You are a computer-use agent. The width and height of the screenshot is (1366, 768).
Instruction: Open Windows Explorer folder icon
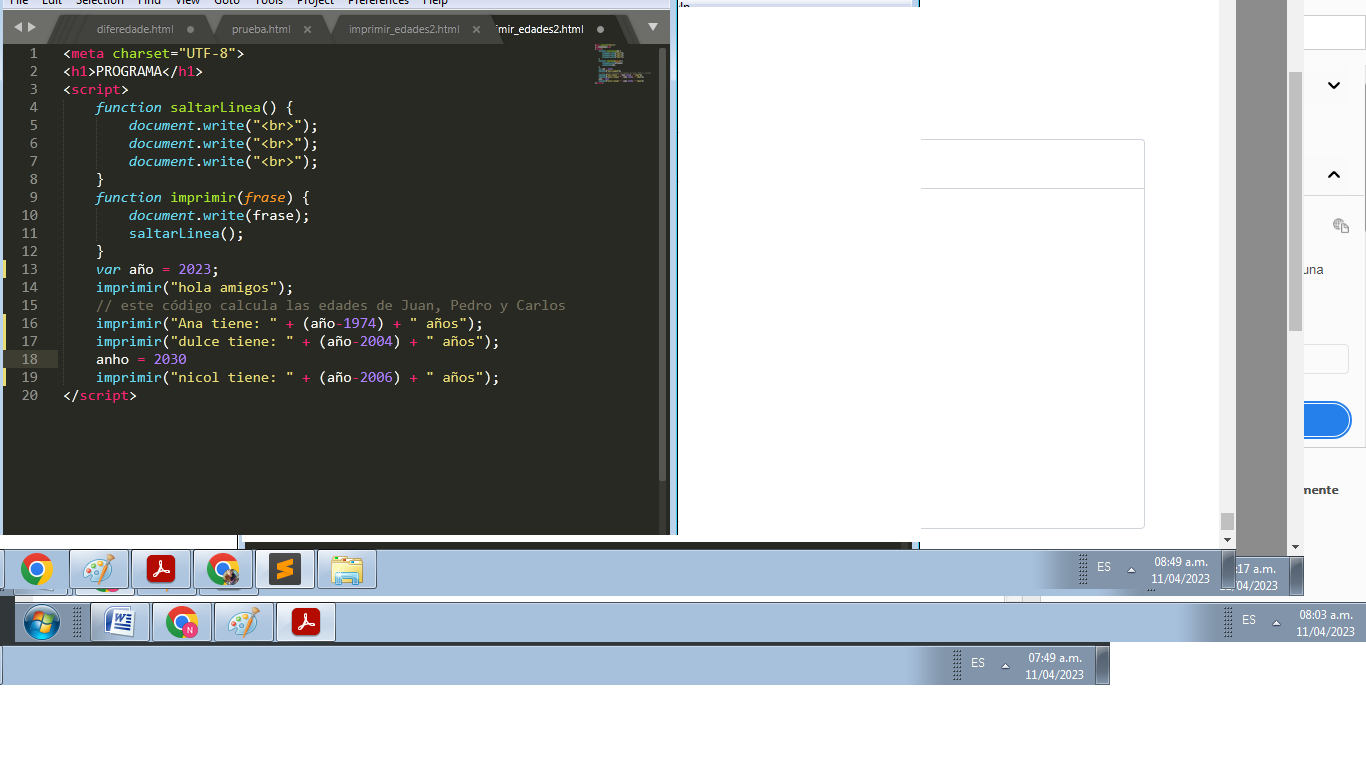347,570
